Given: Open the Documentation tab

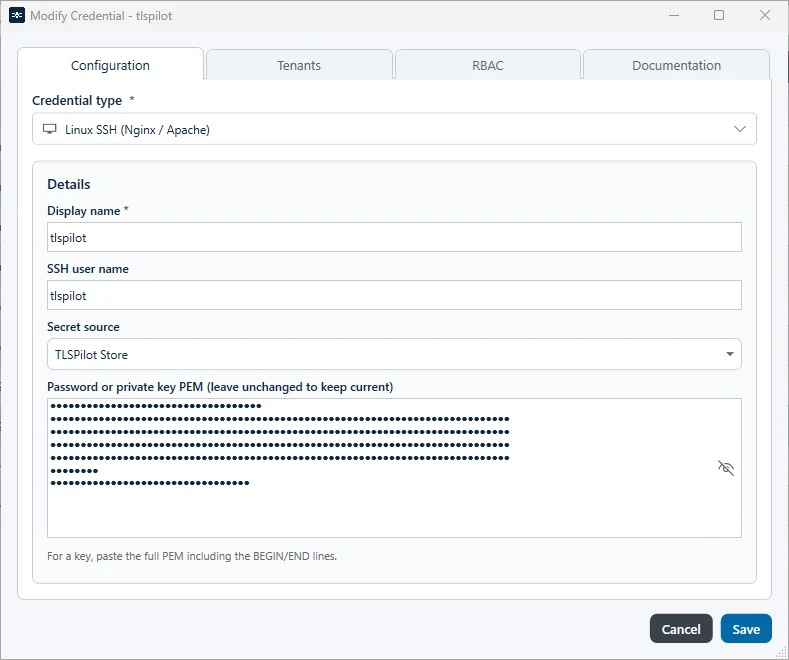Looking at the screenshot, I should tap(676, 65).
